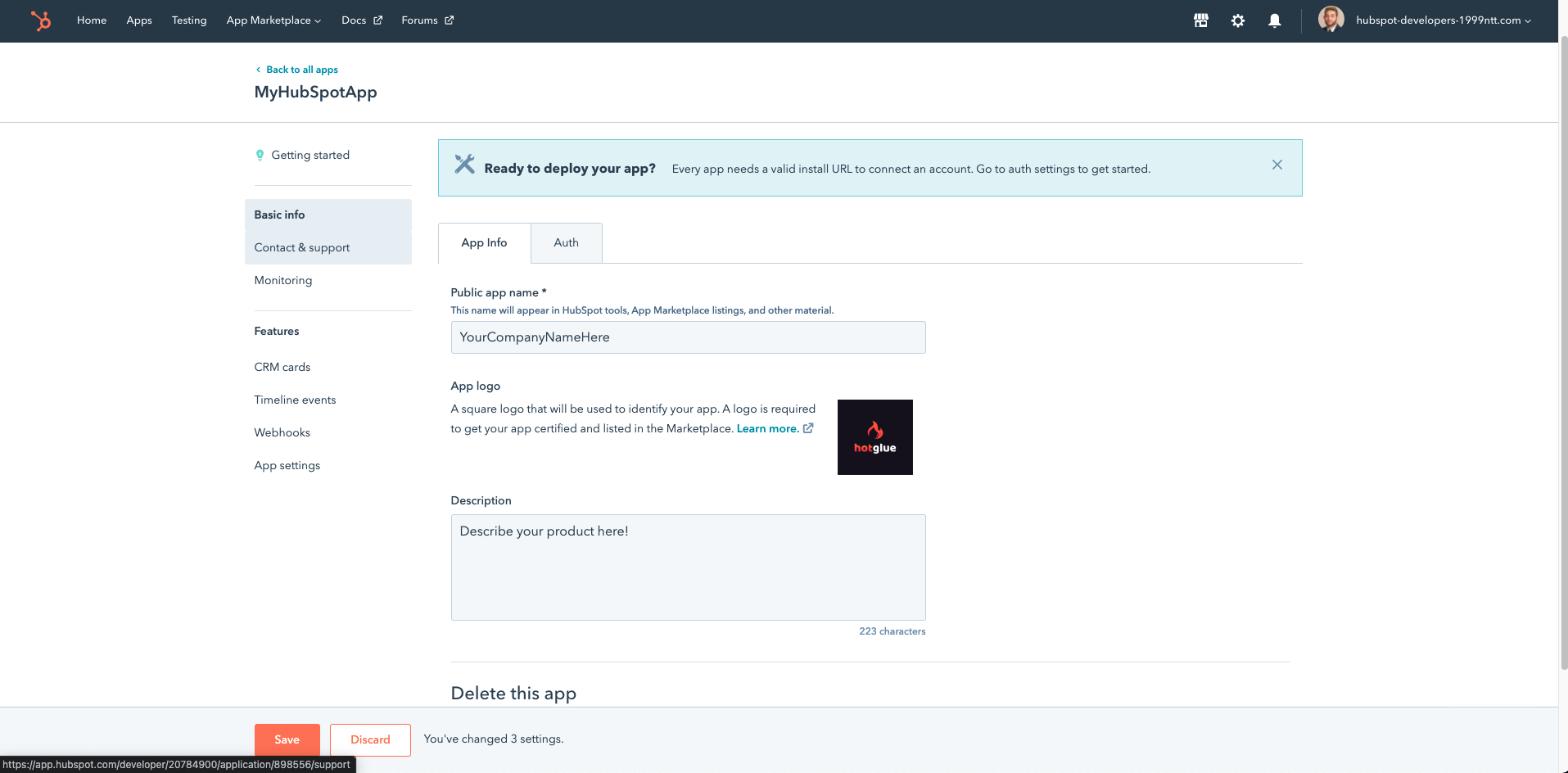Click the back chevron near Back to all apps
The width and height of the screenshot is (1568, 773).
point(258,70)
